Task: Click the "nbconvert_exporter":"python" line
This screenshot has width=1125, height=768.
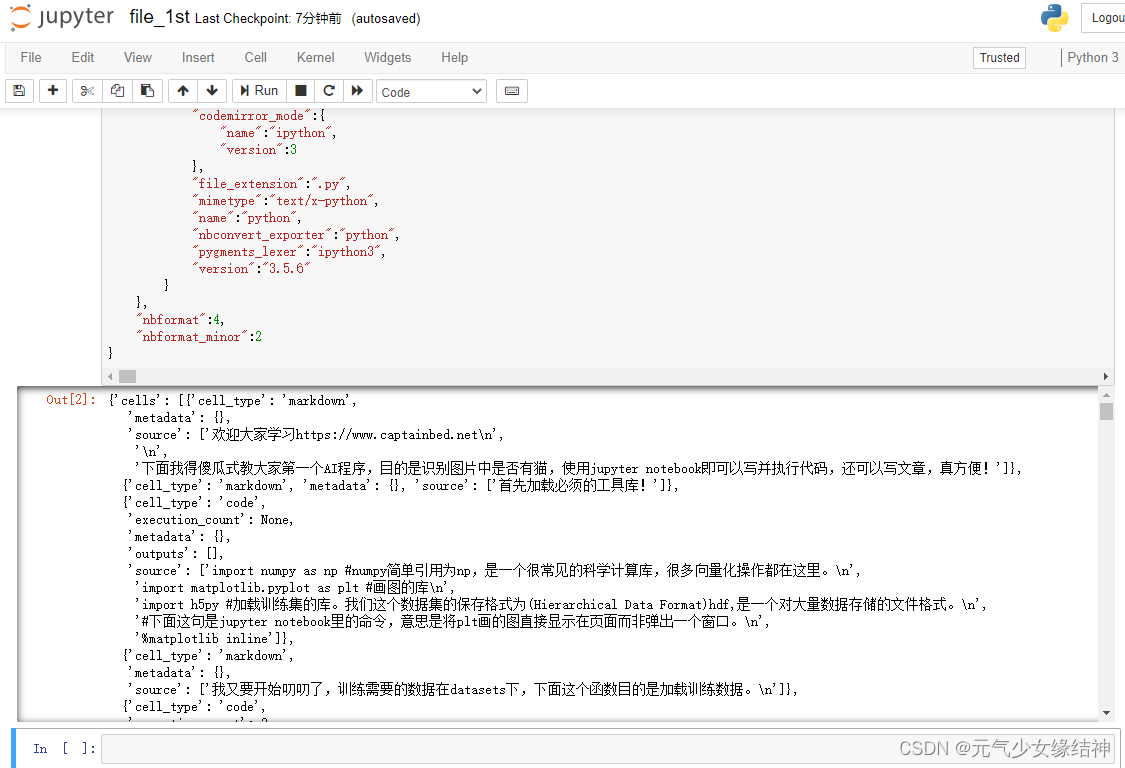Action: pyautogui.click(x=296, y=235)
